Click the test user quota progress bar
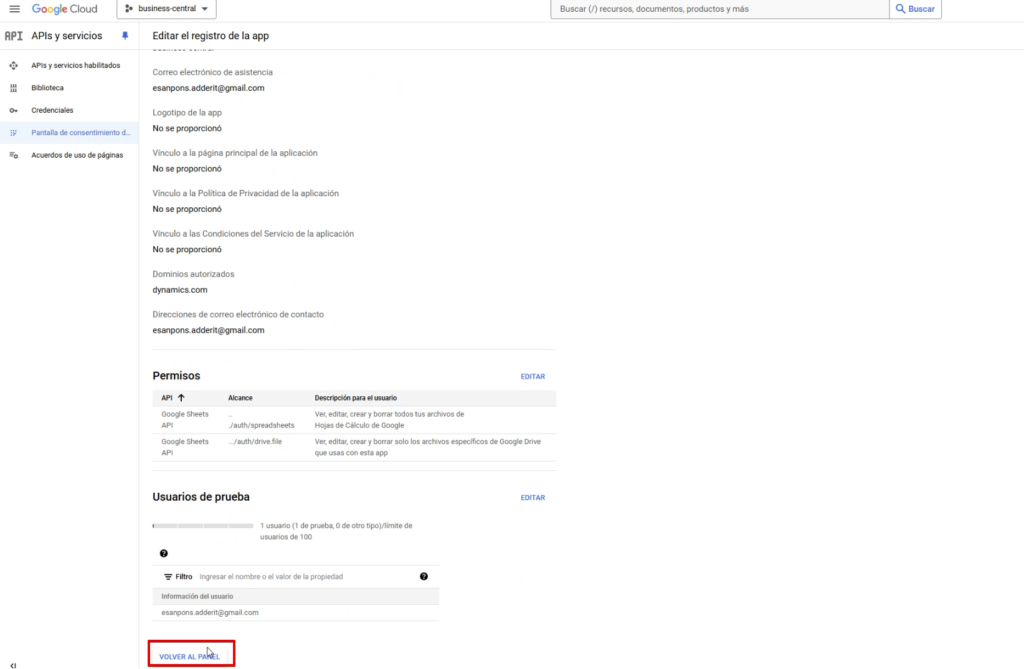 [x=203, y=526]
